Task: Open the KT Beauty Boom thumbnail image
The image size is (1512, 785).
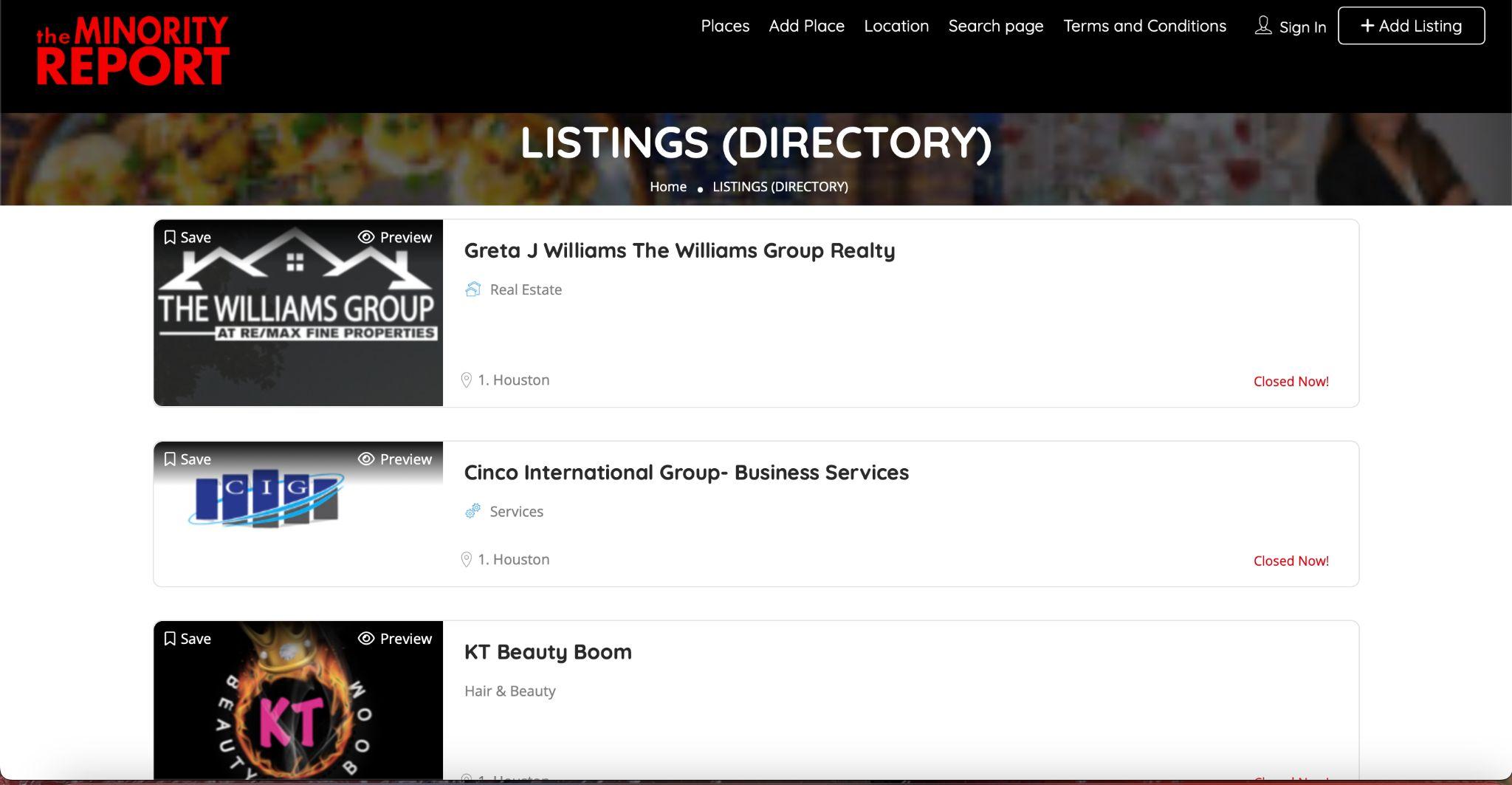Action: point(298,700)
